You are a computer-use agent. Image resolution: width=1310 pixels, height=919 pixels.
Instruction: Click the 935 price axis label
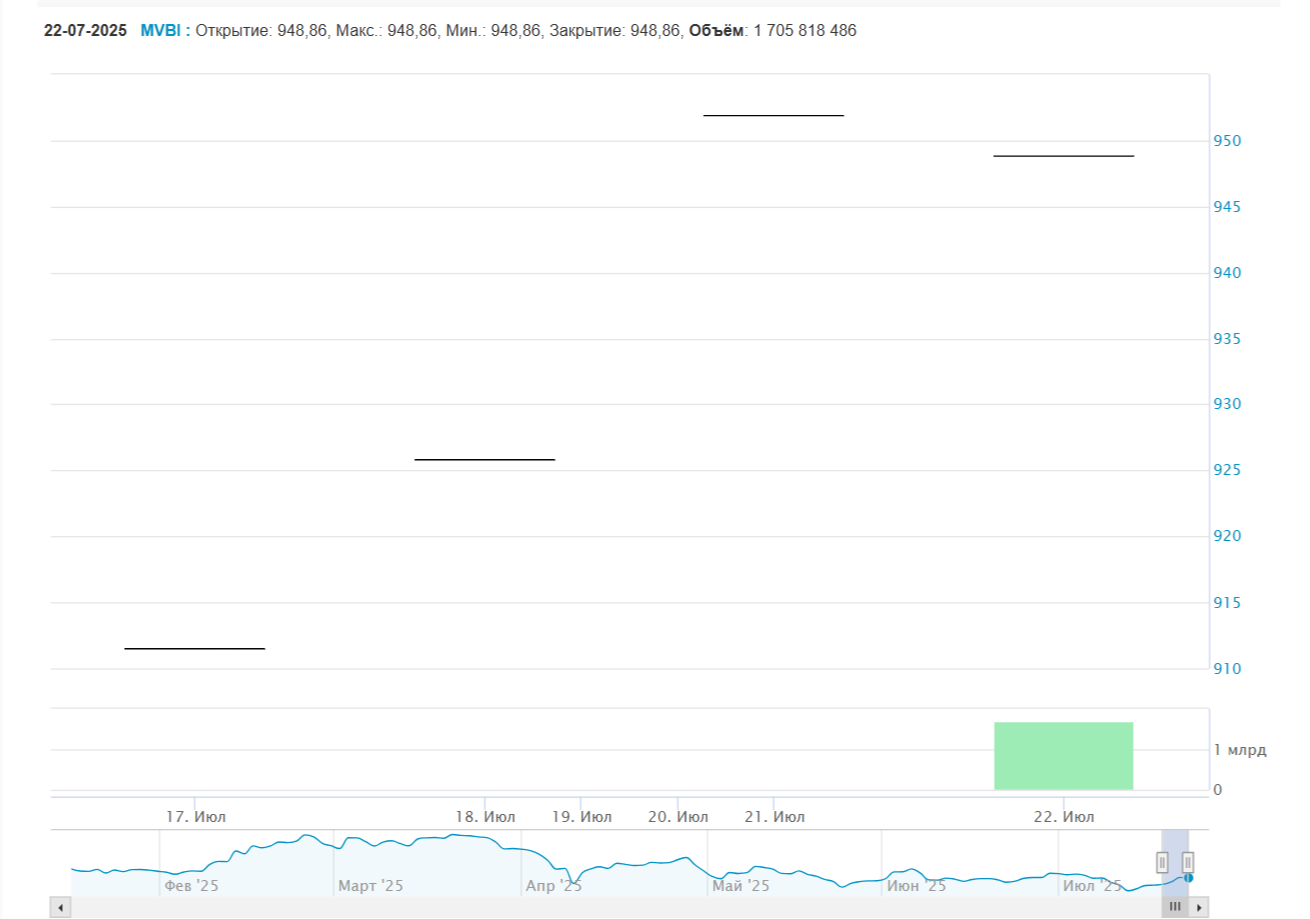pyautogui.click(x=1228, y=339)
